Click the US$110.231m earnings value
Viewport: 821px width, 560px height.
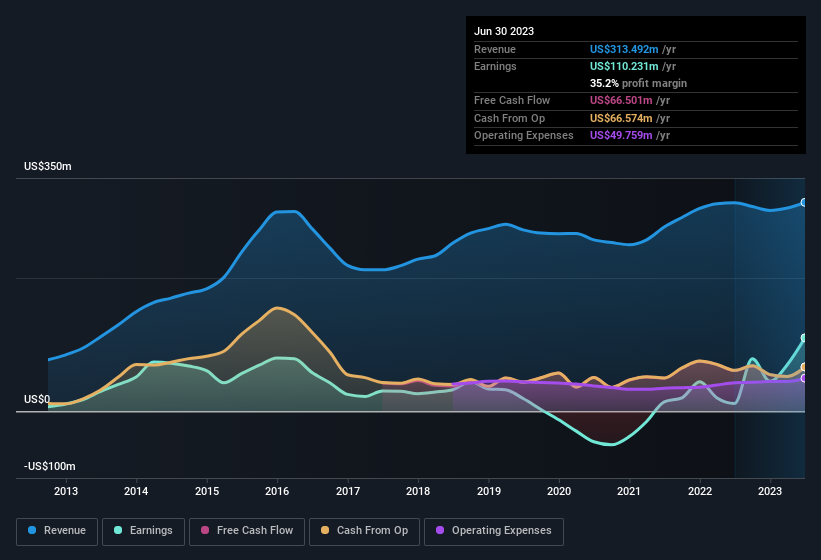pos(624,66)
